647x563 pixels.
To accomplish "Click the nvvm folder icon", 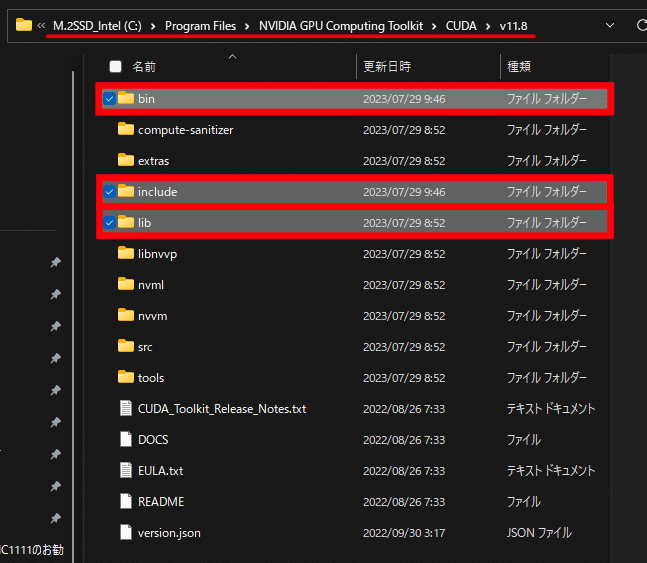I will tap(126, 315).
